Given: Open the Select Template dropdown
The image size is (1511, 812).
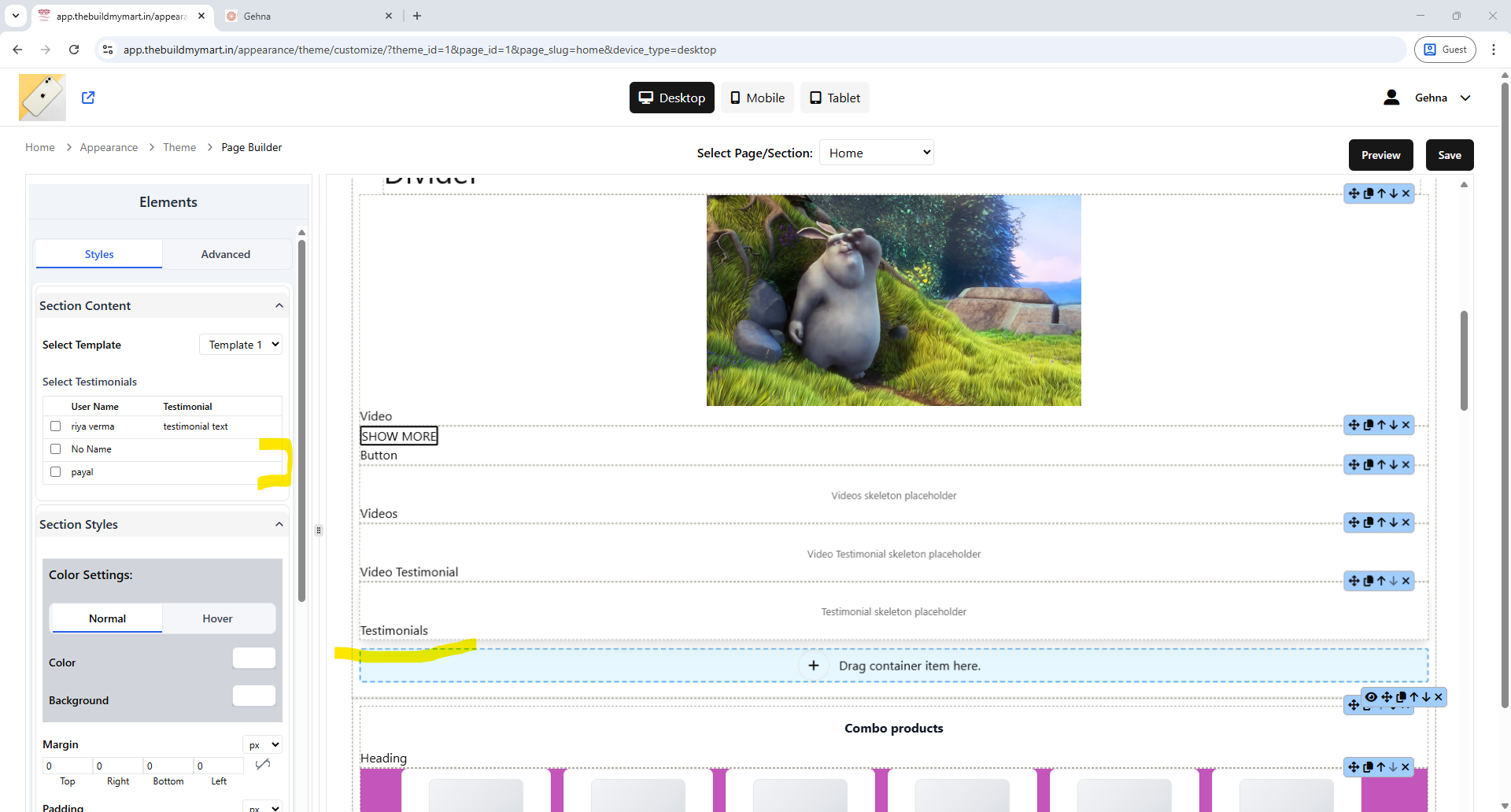Looking at the screenshot, I should [x=241, y=345].
